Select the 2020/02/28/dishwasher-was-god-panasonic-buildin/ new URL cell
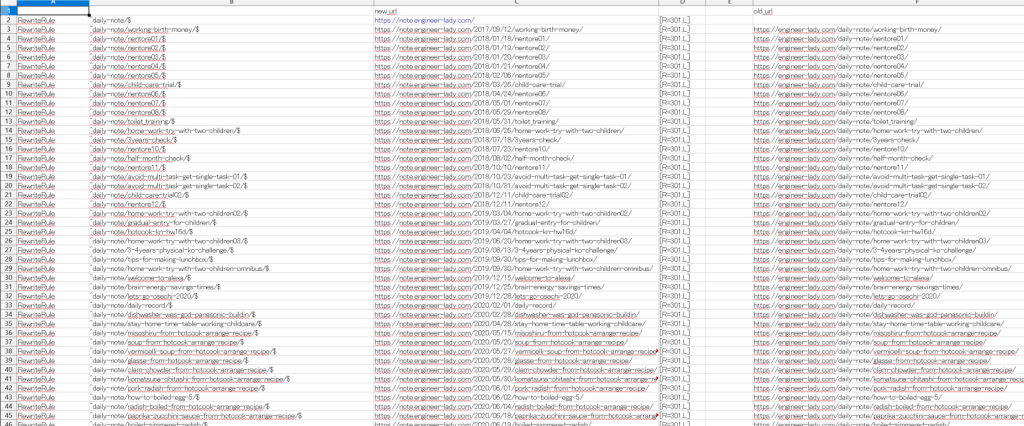The width and height of the screenshot is (1024, 426). click(516, 314)
